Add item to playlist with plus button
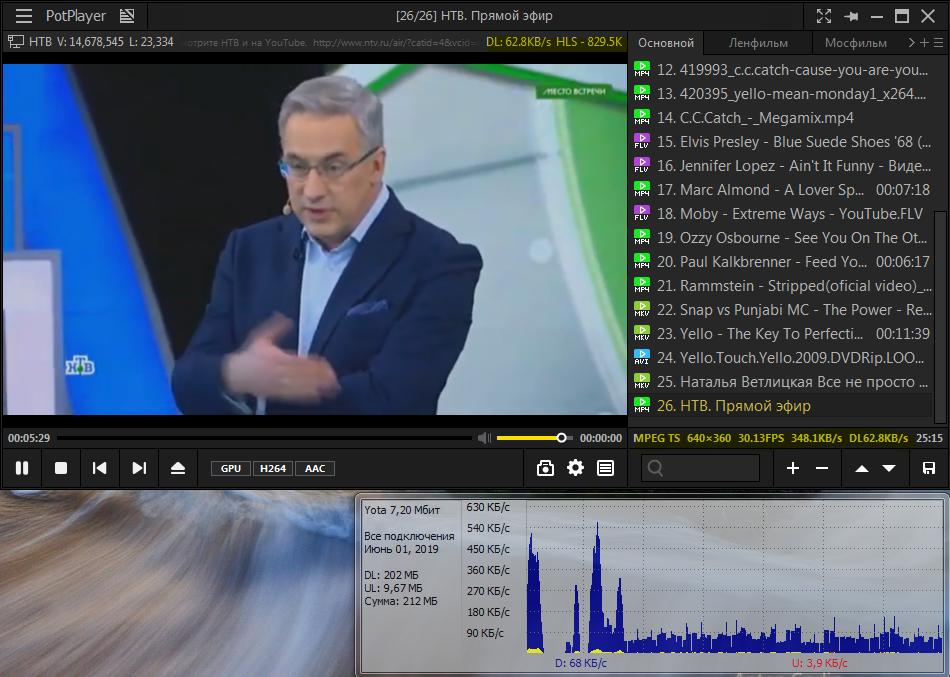 pos(793,468)
